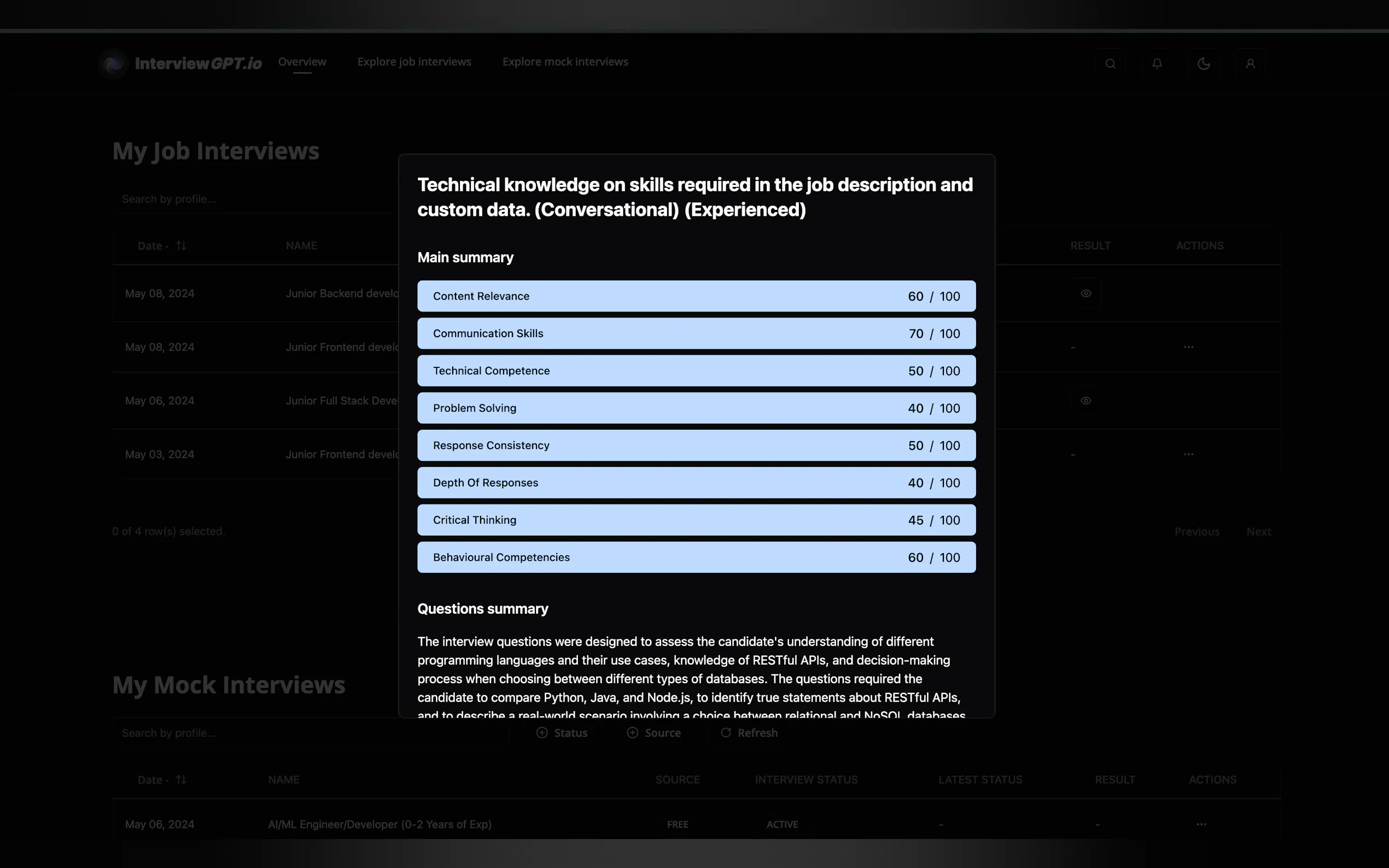Select the Overview navigation tab
Image resolution: width=1389 pixels, height=868 pixels.
(x=302, y=62)
